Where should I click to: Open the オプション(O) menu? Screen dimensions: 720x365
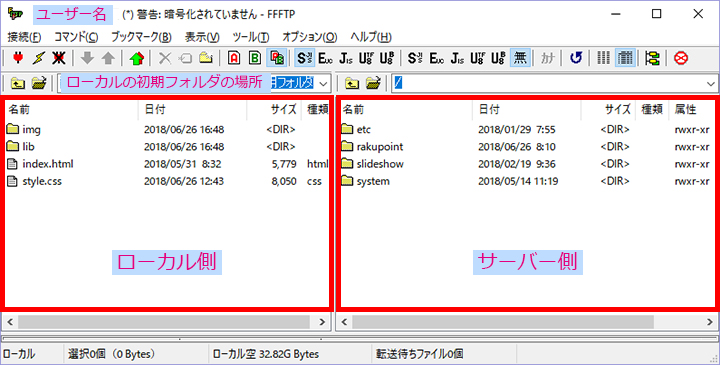click(309, 37)
